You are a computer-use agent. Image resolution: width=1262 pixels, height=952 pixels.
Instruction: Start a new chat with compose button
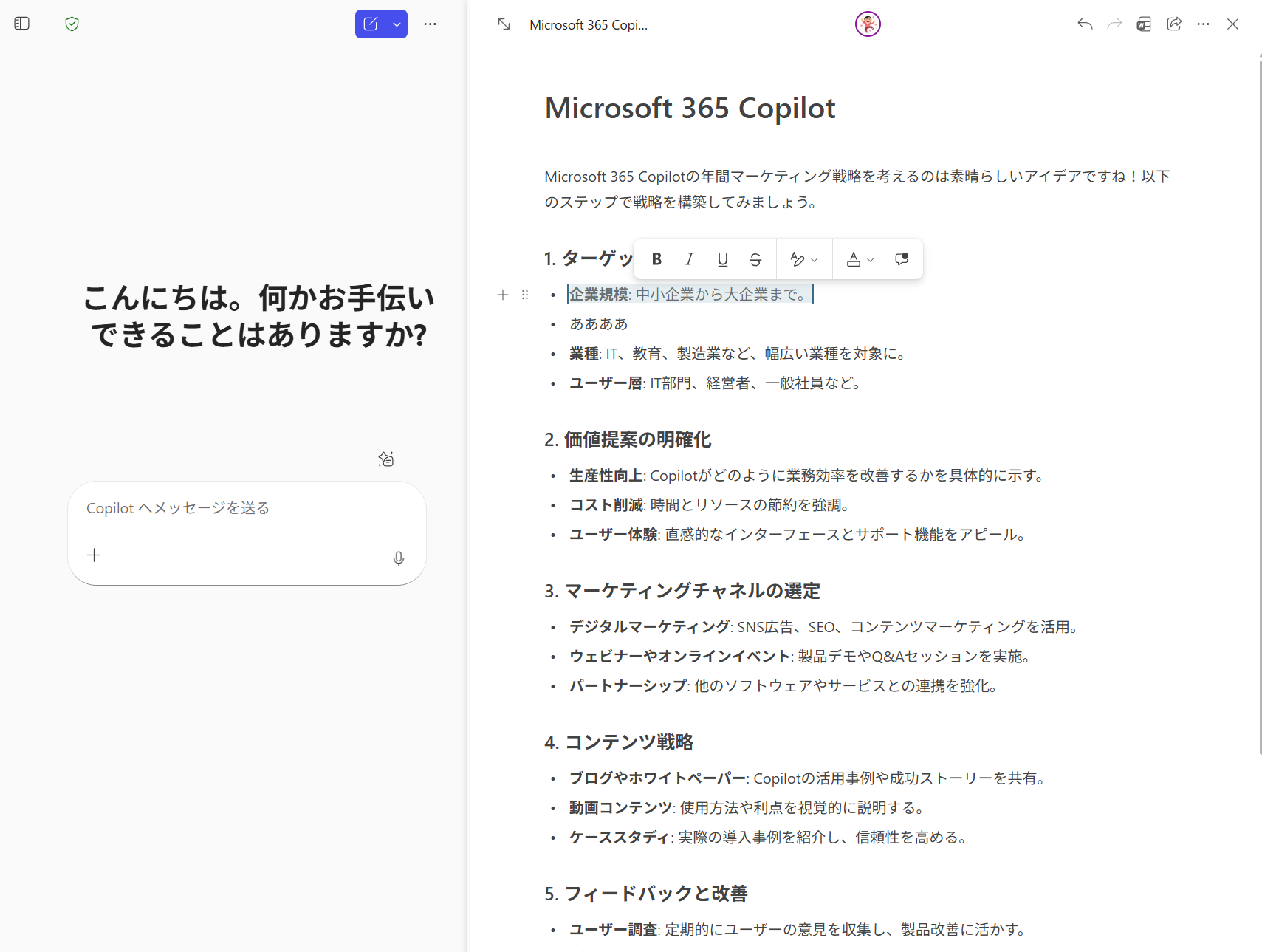(x=370, y=24)
